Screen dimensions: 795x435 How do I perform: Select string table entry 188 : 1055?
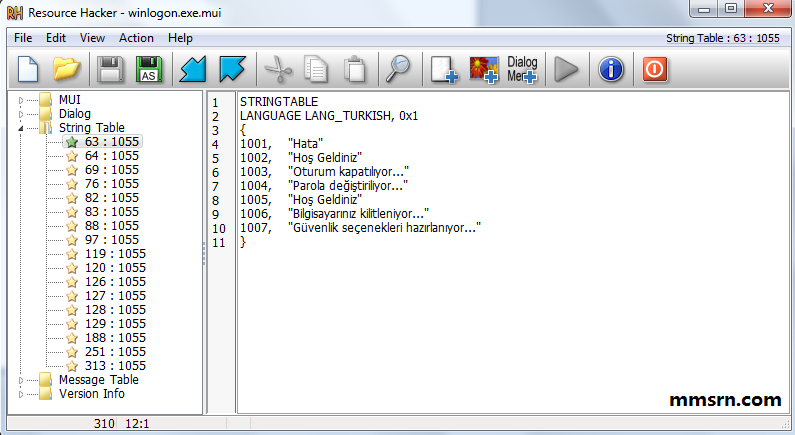point(115,338)
